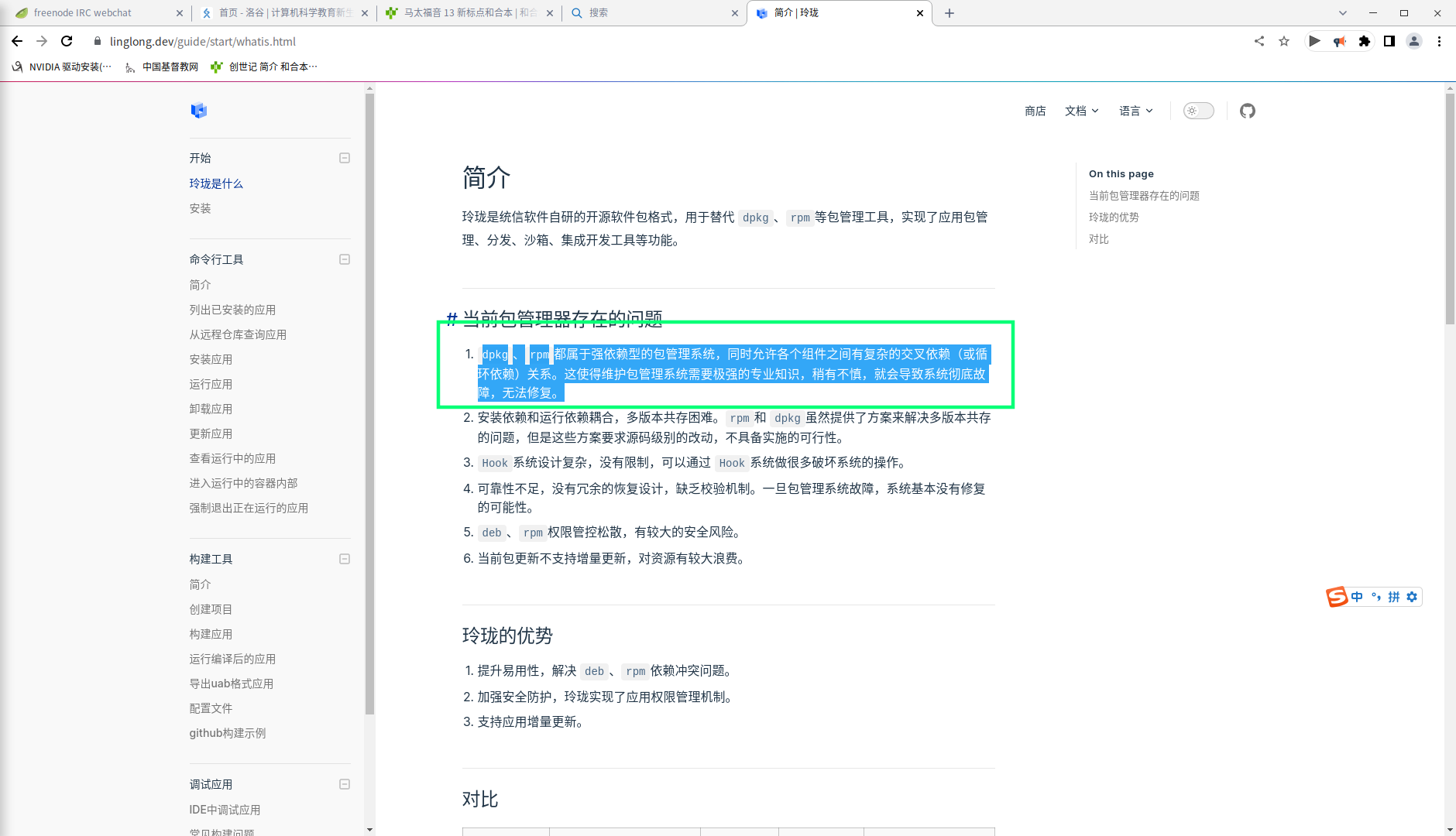Bookmark this page with star icon
Screen dimensions: 1456x836
[x=1284, y=41]
